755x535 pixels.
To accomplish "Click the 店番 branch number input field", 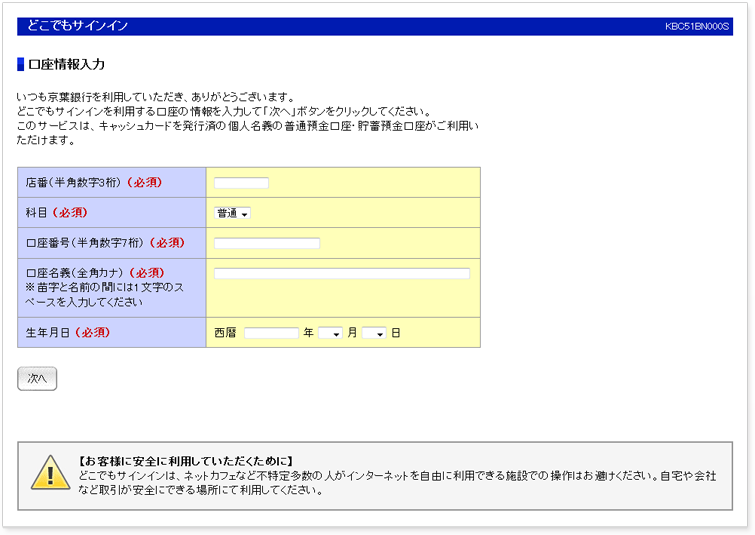I will coord(241,183).
